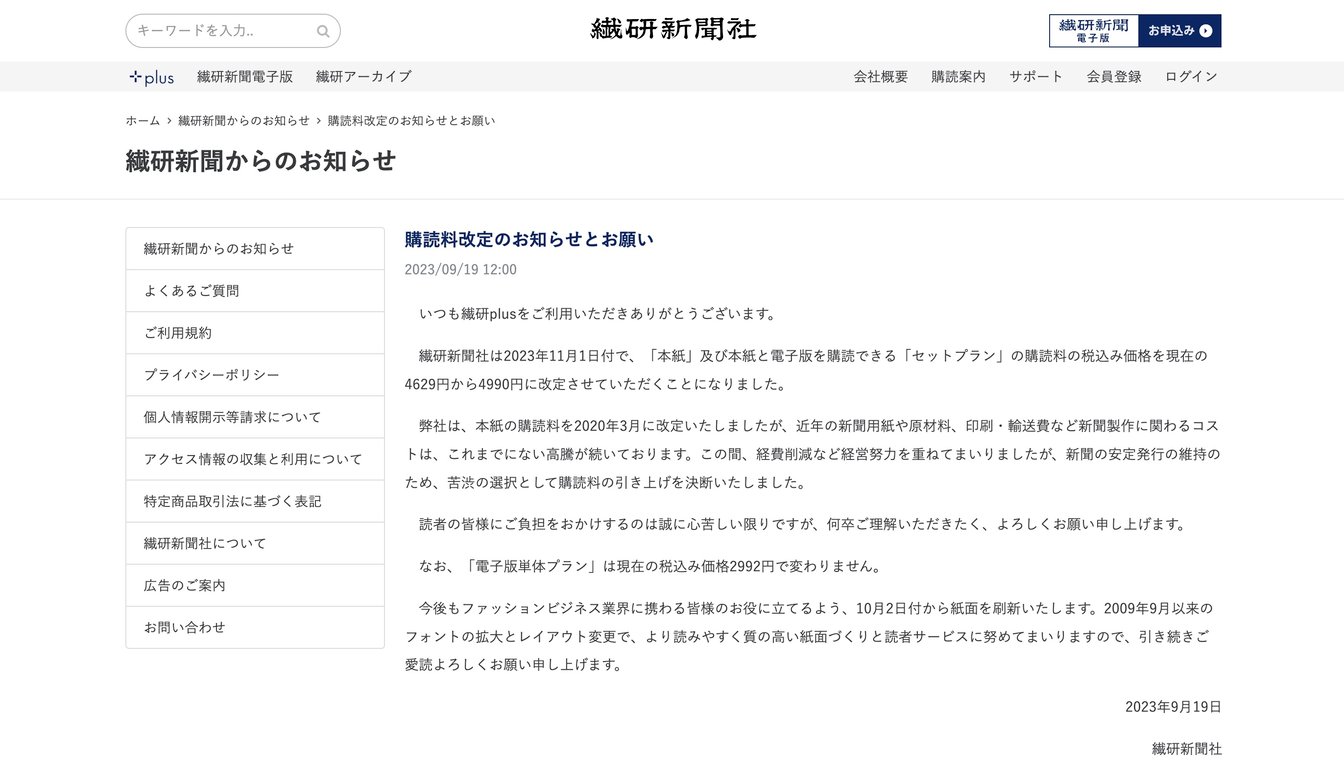The width and height of the screenshot is (1344, 780).
Task: Open the 購読案内 navigation item
Action: [957, 76]
